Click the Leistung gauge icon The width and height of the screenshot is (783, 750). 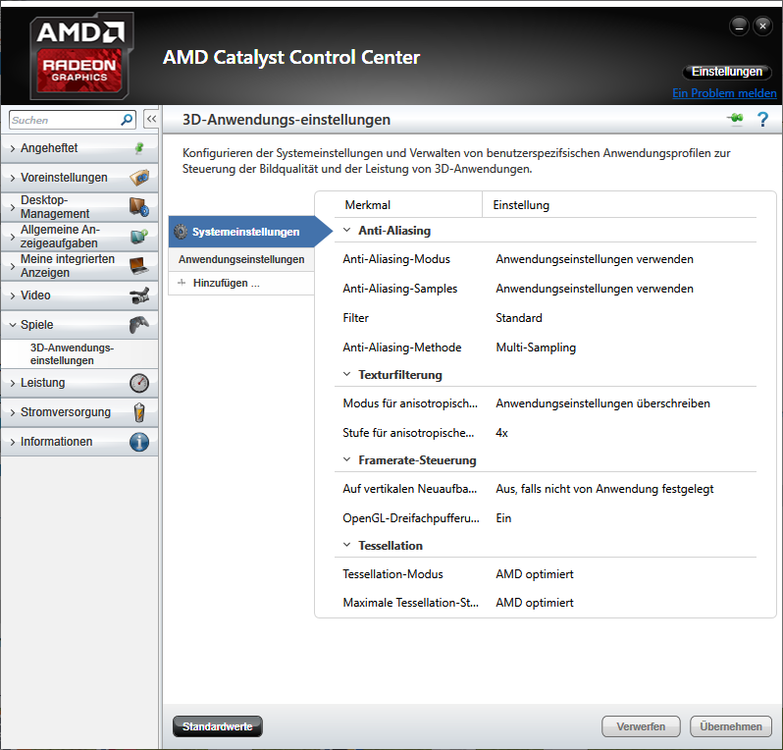(139, 383)
